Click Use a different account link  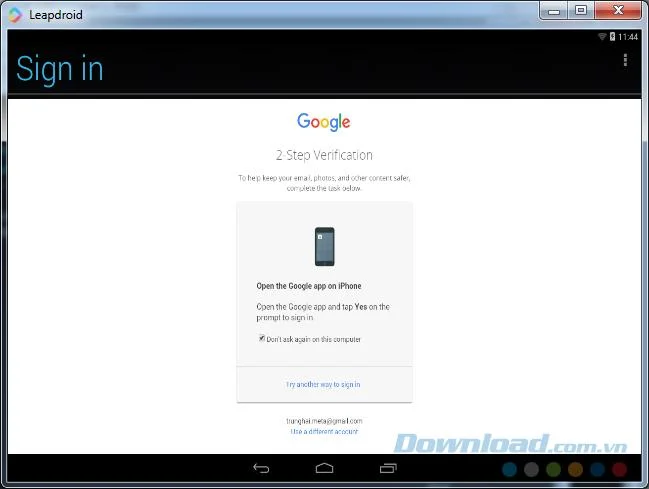tap(324, 431)
